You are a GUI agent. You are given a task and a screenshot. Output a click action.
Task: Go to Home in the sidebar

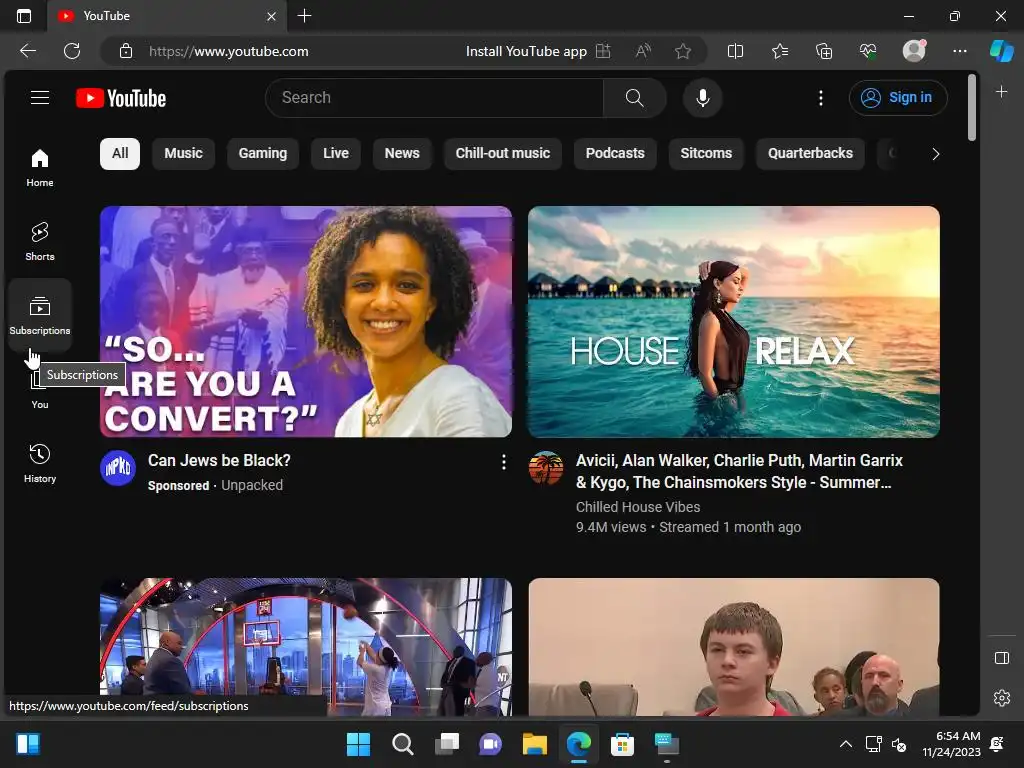pyautogui.click(x=40, y=168)
